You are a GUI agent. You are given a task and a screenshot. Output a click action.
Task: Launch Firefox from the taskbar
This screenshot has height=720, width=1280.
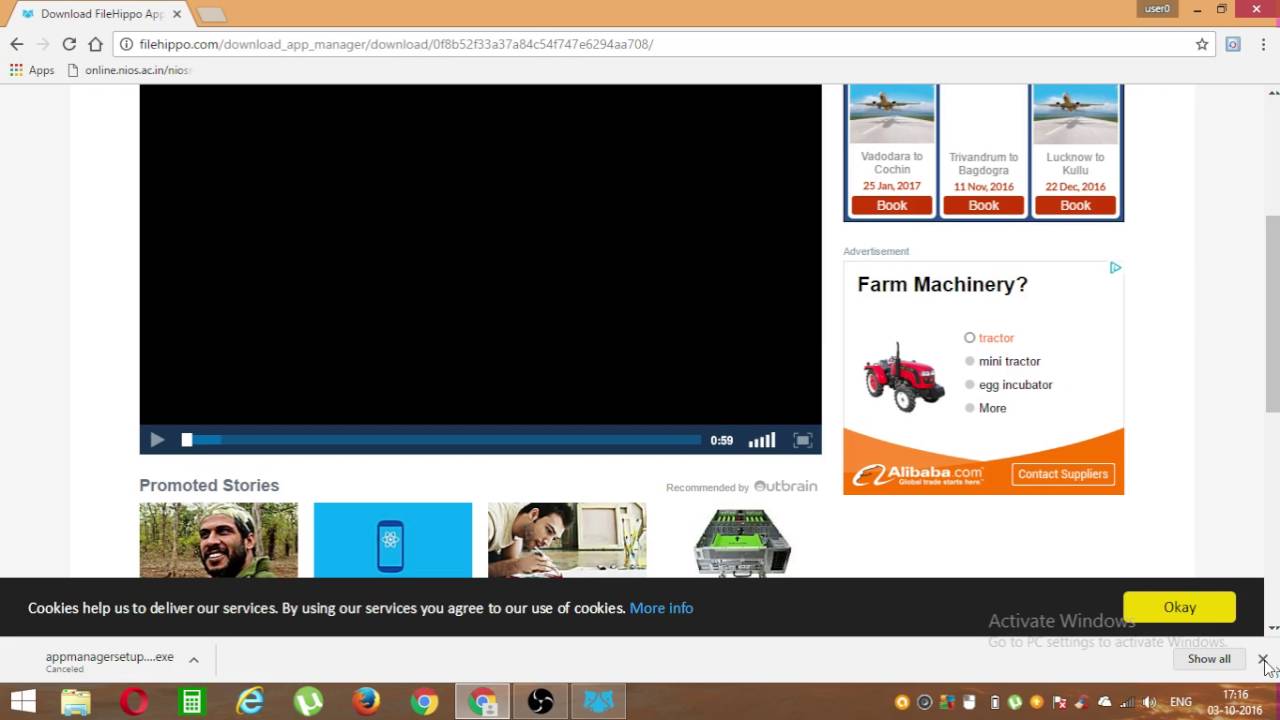pos(365,701)
